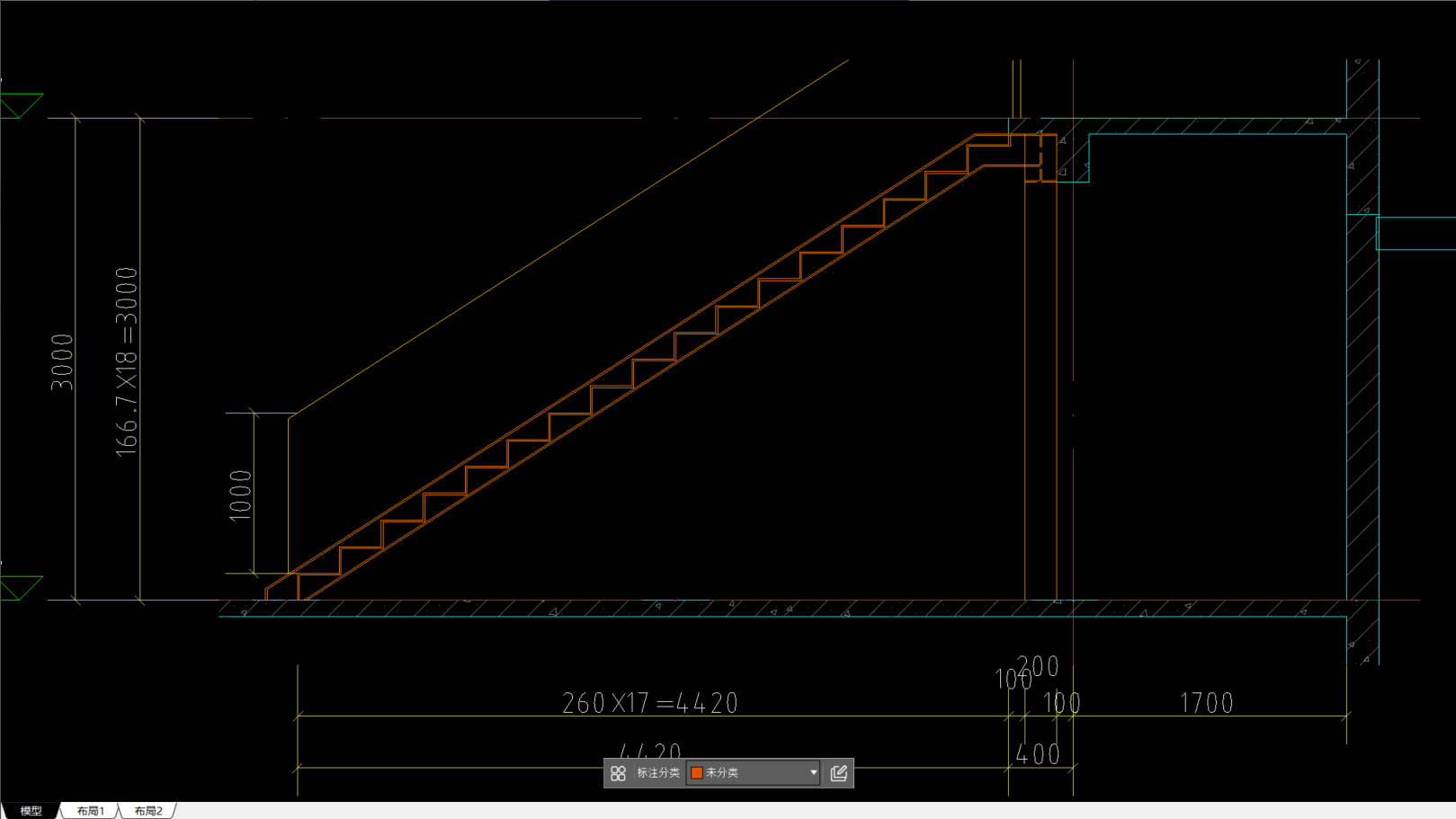The height and width of the screenshot is (819, 1456).
Task: Click the 标注分类 label
Action: 658,773
